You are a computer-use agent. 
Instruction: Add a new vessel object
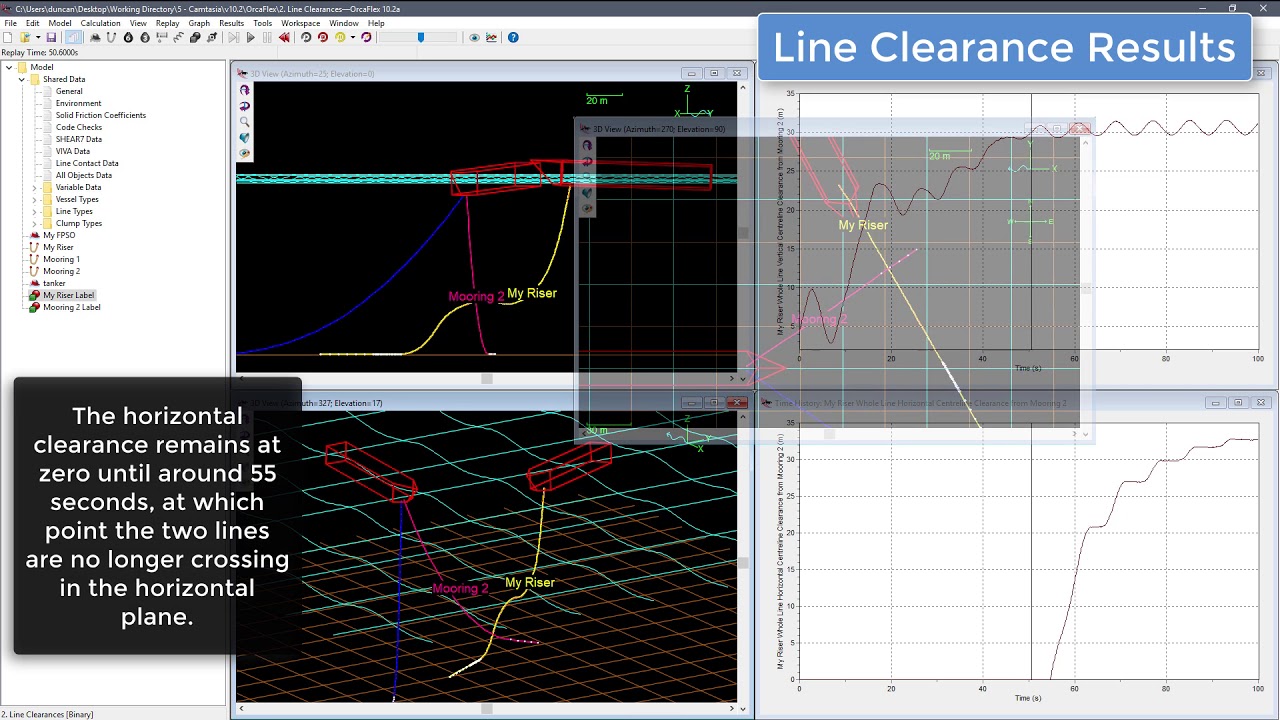pos(95,37)
